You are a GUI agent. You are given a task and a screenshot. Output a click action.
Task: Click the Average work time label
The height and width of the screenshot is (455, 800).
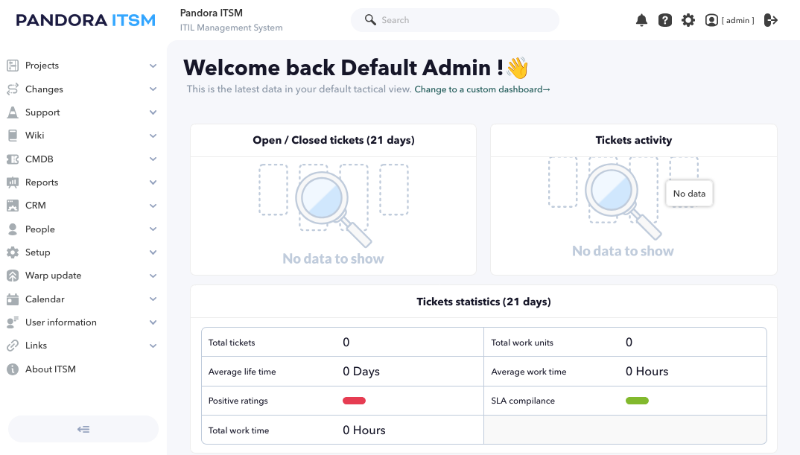click(x=529, y=371)
